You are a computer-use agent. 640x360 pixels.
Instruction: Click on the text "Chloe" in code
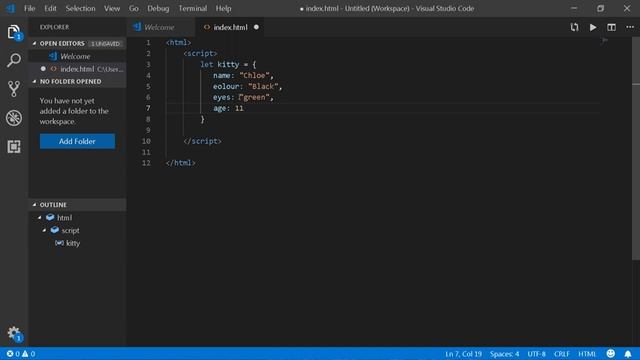tap(254, 75)
